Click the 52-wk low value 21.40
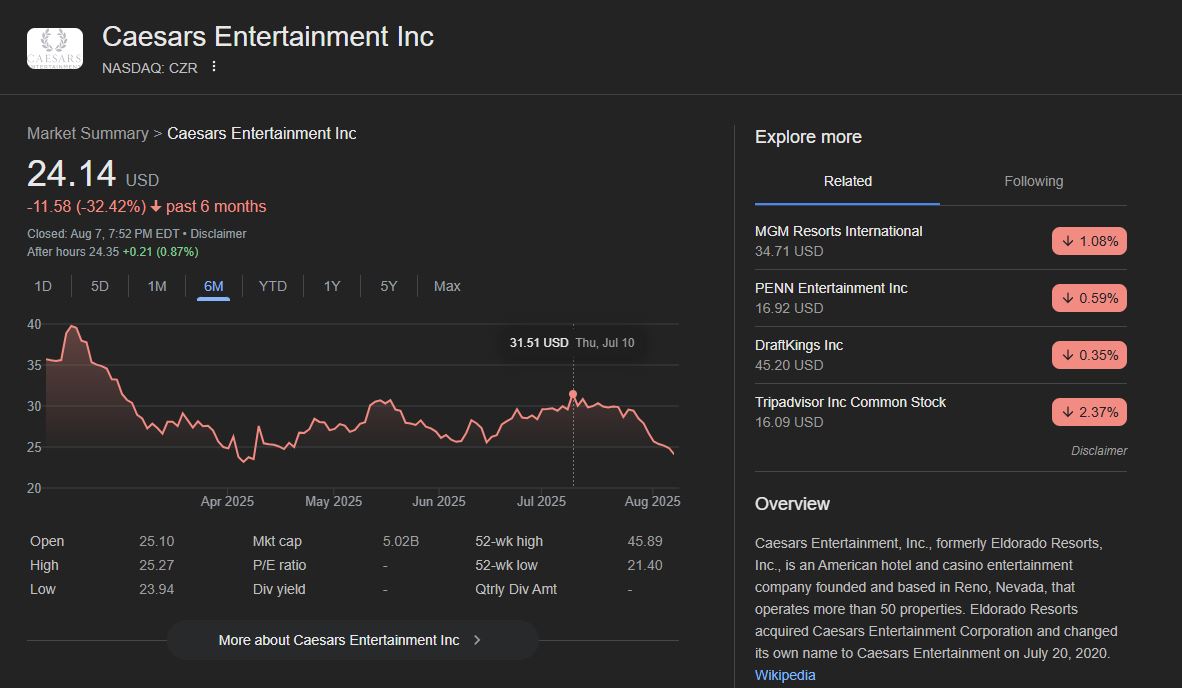1182x688 pixels. [645, 565]
